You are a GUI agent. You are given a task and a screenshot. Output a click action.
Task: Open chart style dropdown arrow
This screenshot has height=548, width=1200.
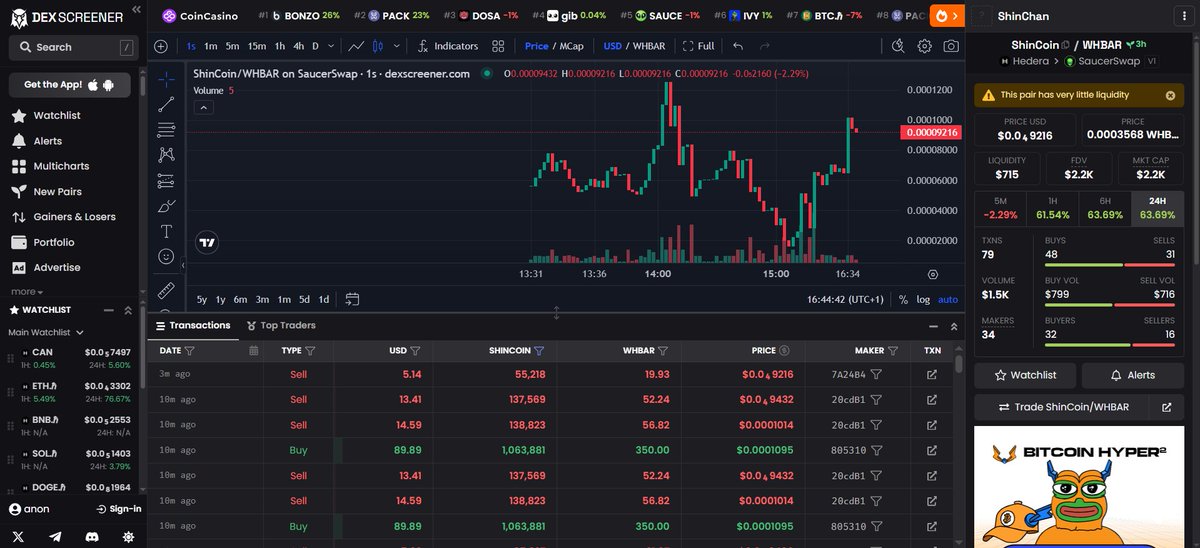coord(397,46)
